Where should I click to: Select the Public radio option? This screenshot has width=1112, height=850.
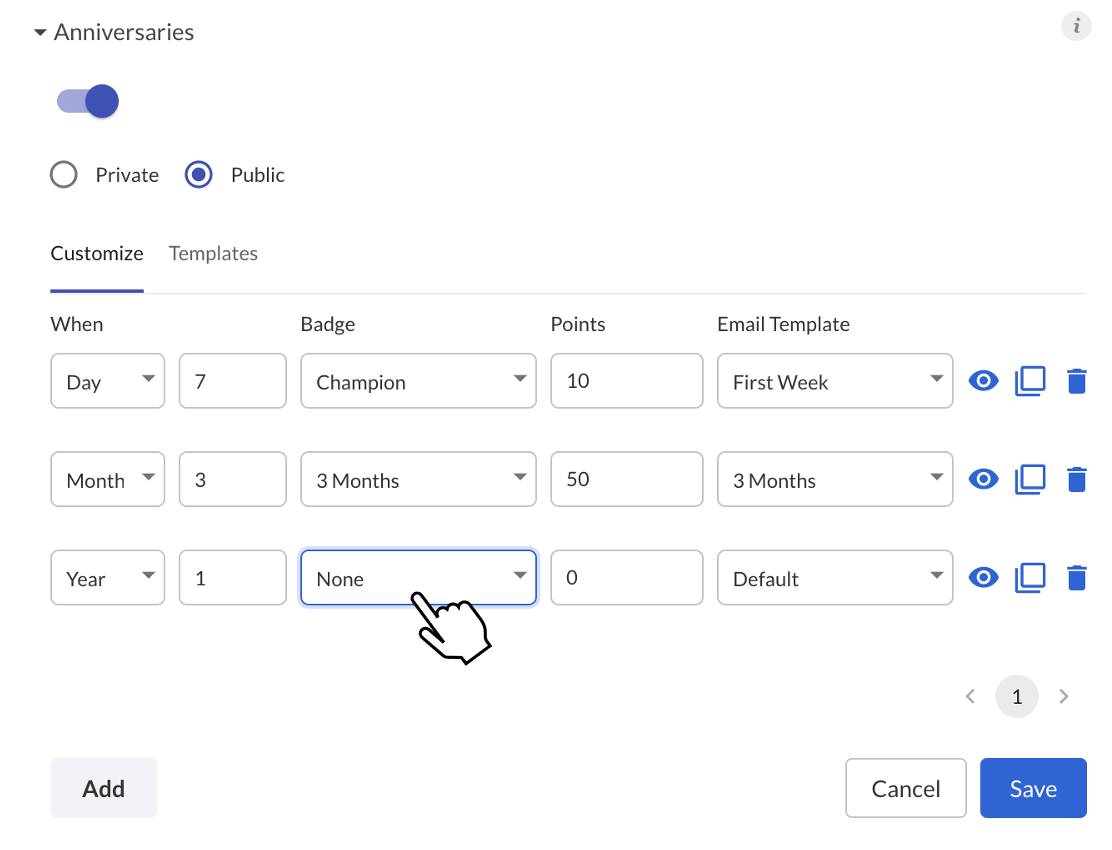coord(199,174)
